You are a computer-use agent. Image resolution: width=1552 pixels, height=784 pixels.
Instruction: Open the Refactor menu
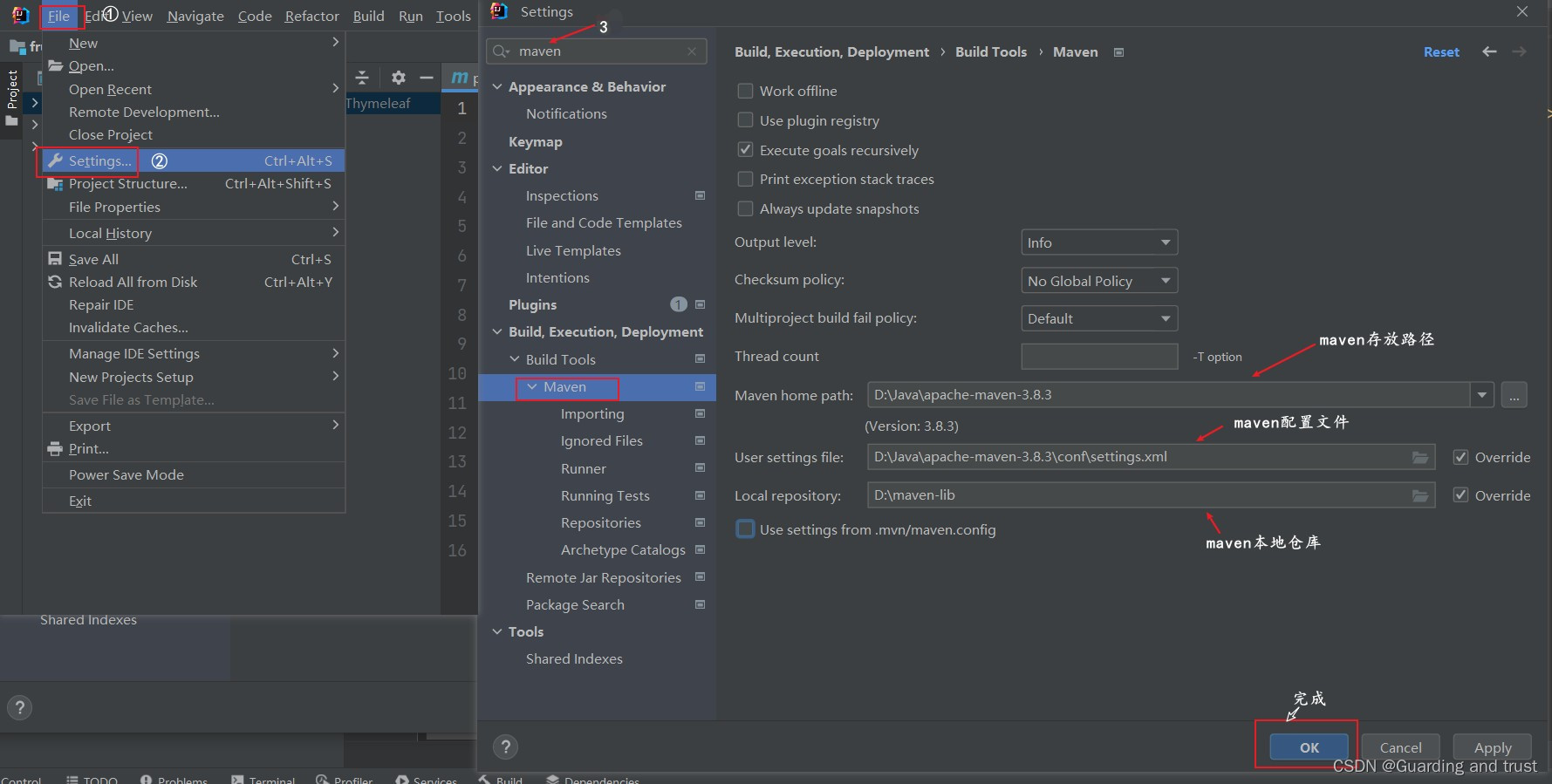click(311, 16)
